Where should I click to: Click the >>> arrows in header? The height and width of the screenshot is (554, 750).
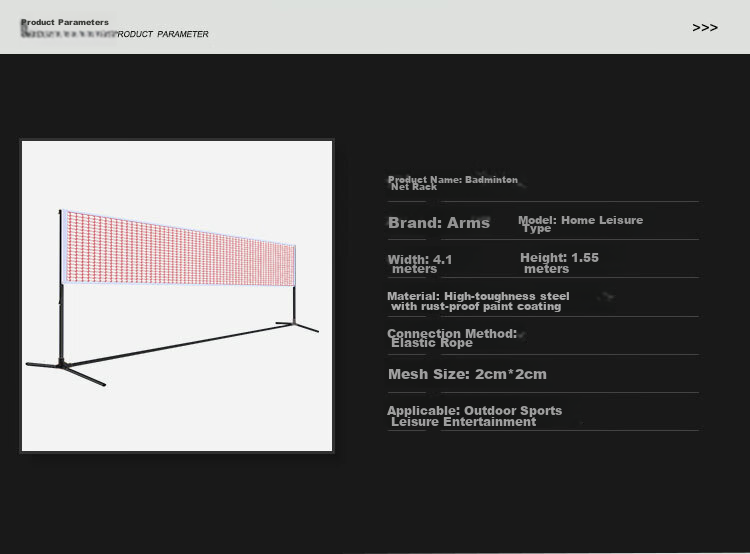[x=705, y=28]
